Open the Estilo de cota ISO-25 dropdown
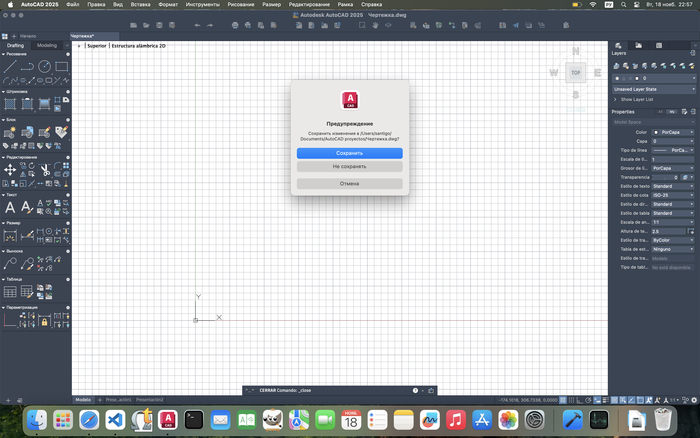 (x=671, y=194)
